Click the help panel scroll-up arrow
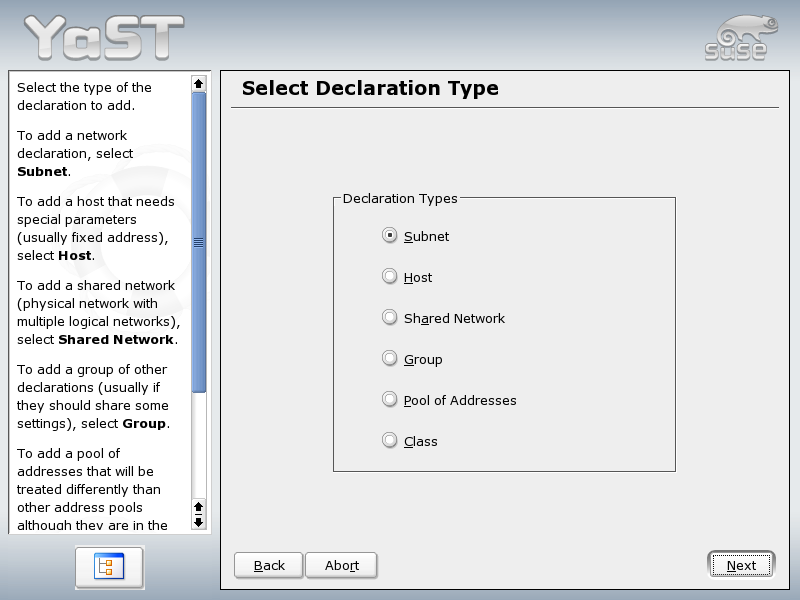 (x=198, y=83)
